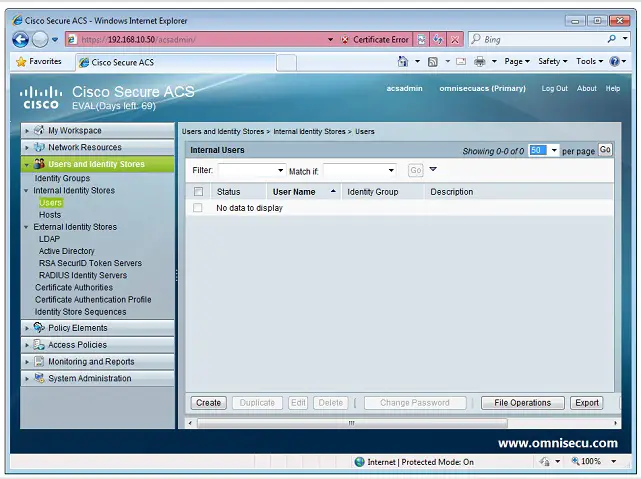Open the 100% zoom level dropdown
Image resolution: width=641 pixels, height=479 pixels.
point(613,461)
